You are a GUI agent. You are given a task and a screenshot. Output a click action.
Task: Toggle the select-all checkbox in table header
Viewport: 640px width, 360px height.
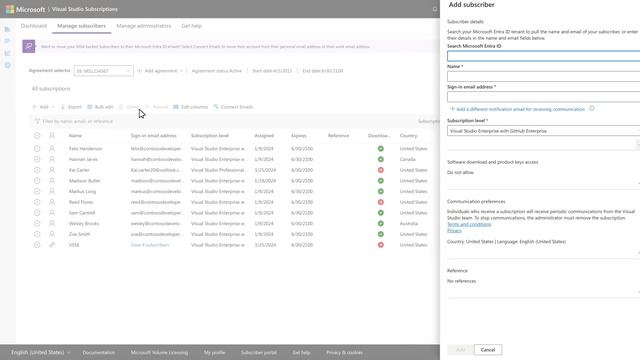click(37, 136)
